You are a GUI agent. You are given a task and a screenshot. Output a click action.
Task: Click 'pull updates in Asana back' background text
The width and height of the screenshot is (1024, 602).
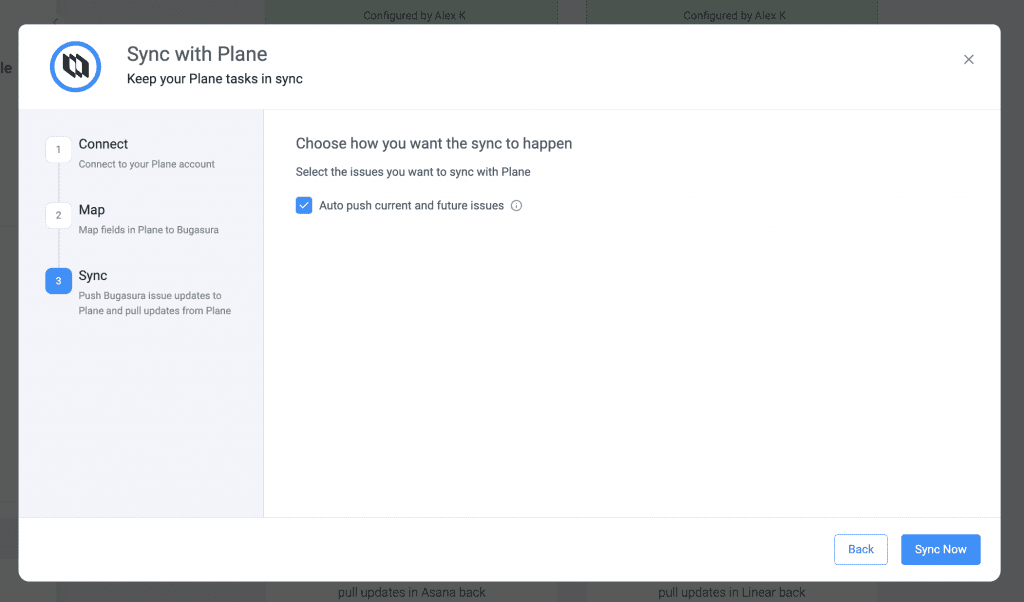click(411, 592)
